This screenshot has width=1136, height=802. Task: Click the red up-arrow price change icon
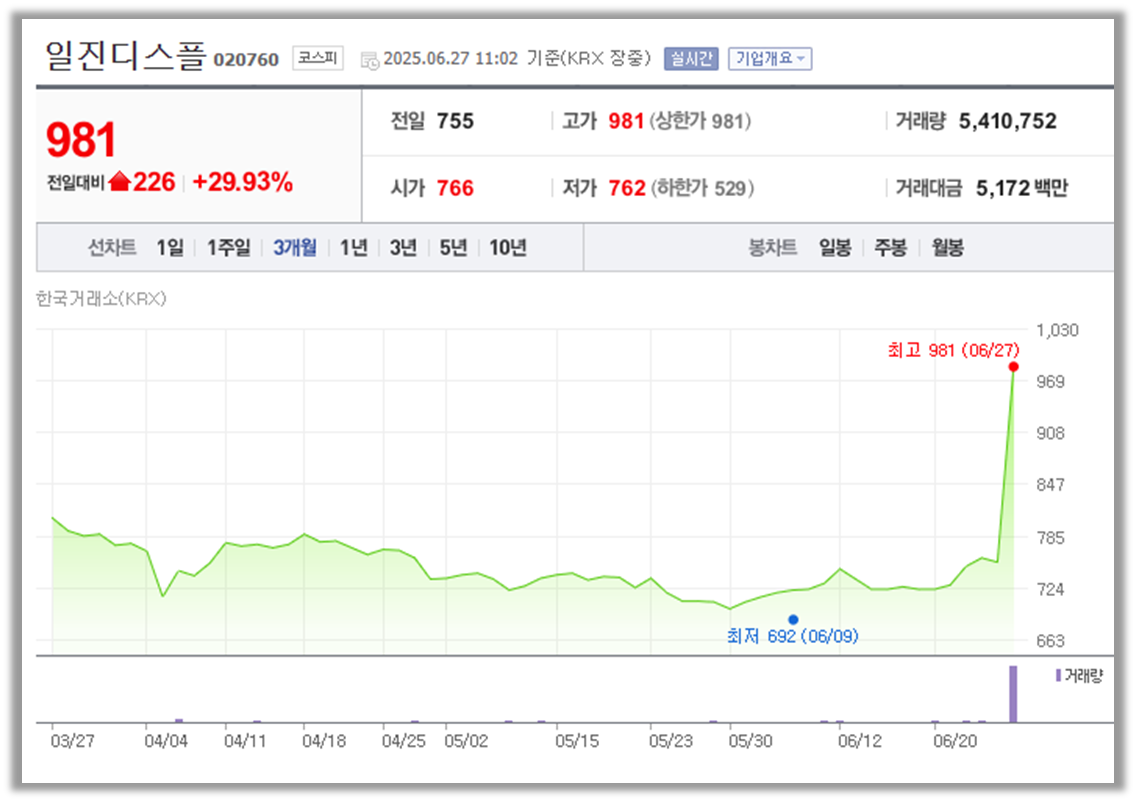pyautogui.click(x=120, y=181)
